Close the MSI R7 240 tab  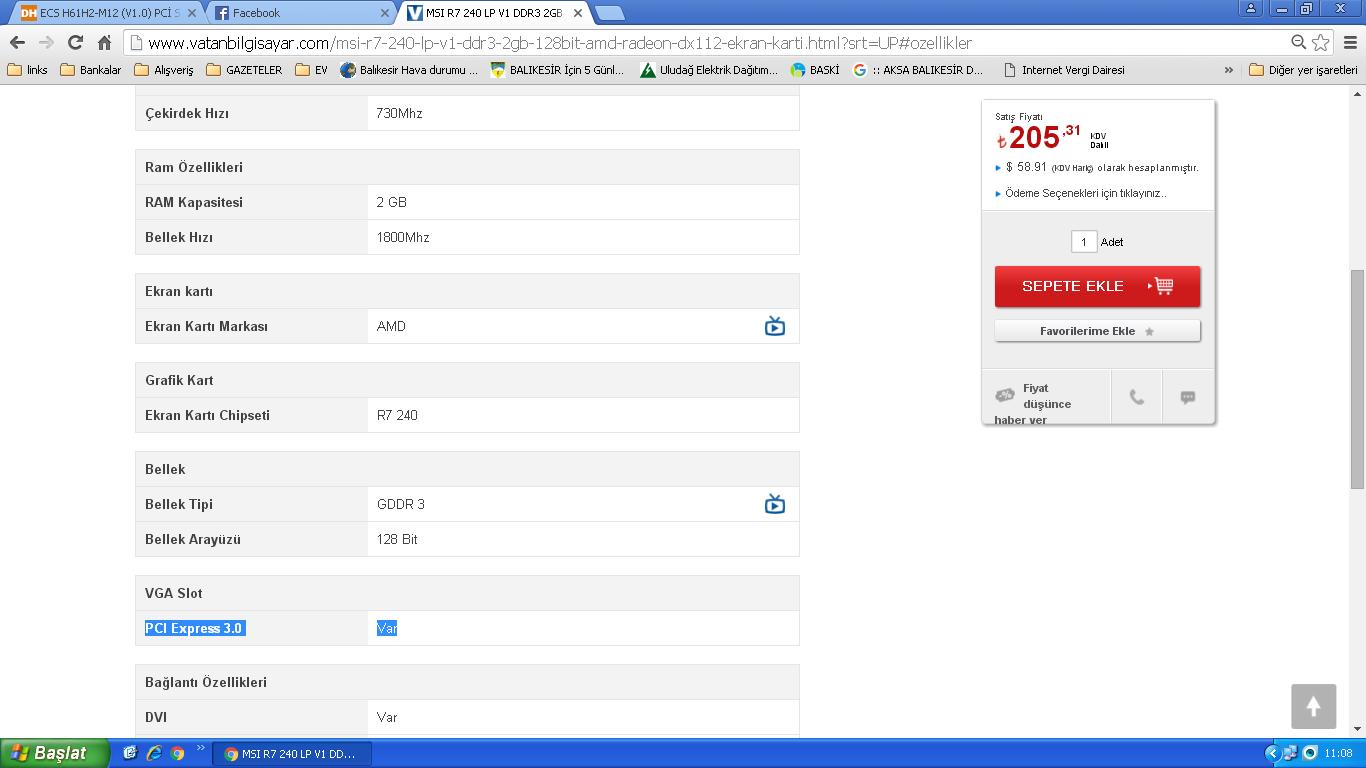[578, 13]
